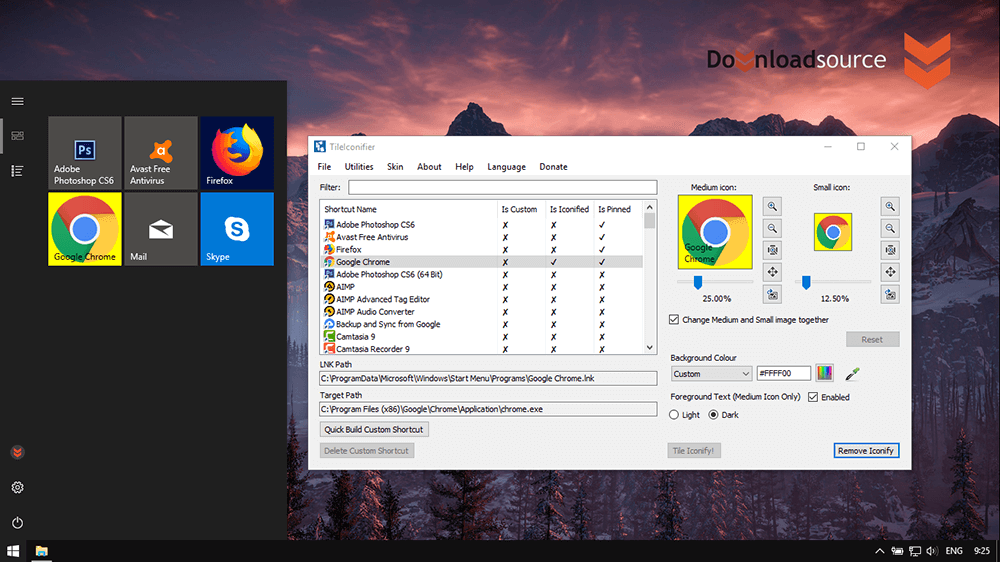Open the Adobe Photoshop CS6 start tile
The image size is (1000, 562).
85,152
